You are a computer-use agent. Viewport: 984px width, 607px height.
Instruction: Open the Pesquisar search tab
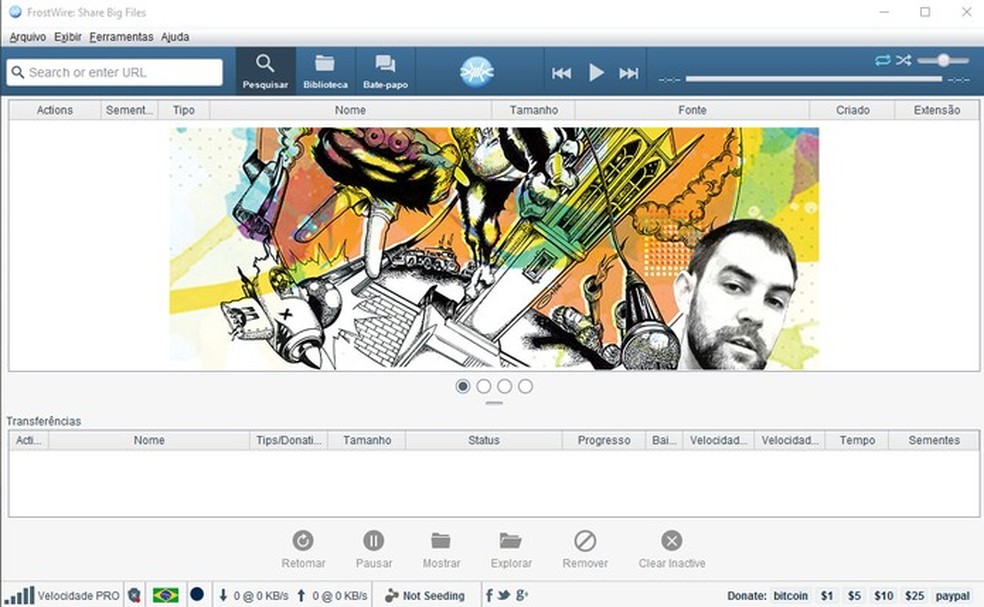[x=265, y=72]
